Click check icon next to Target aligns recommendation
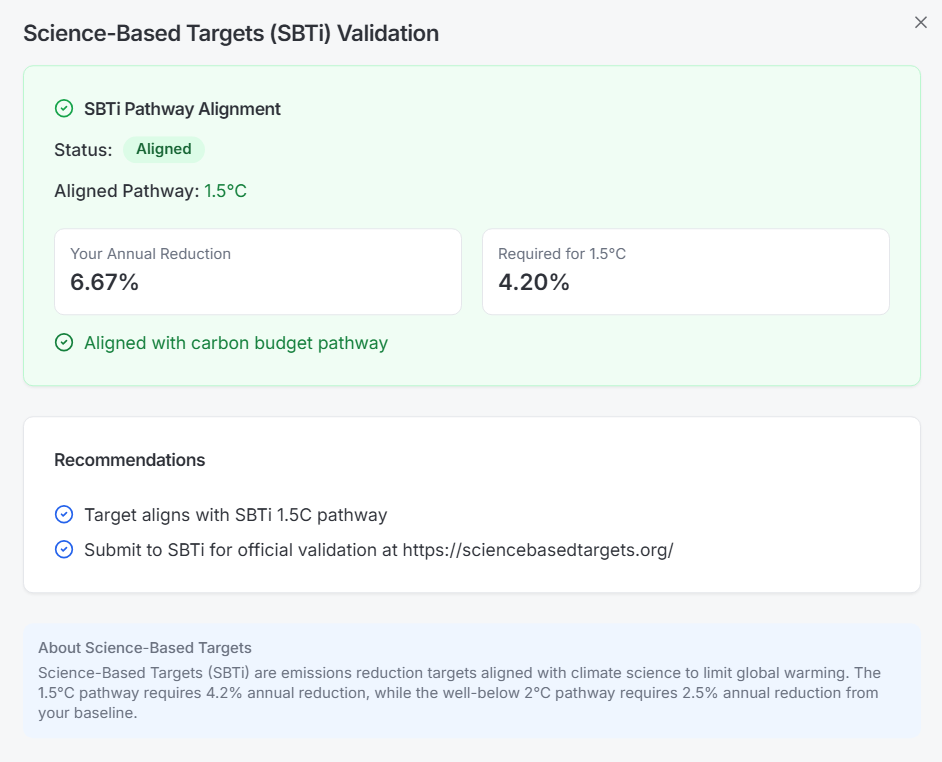The height and width of the screenshot is (762, 942). tap(64, 514)
